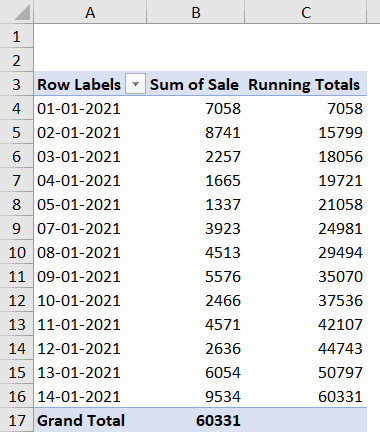This screenshot has height=432, width=380.
Task: Select running total 50797
Action: coord(306,372)
